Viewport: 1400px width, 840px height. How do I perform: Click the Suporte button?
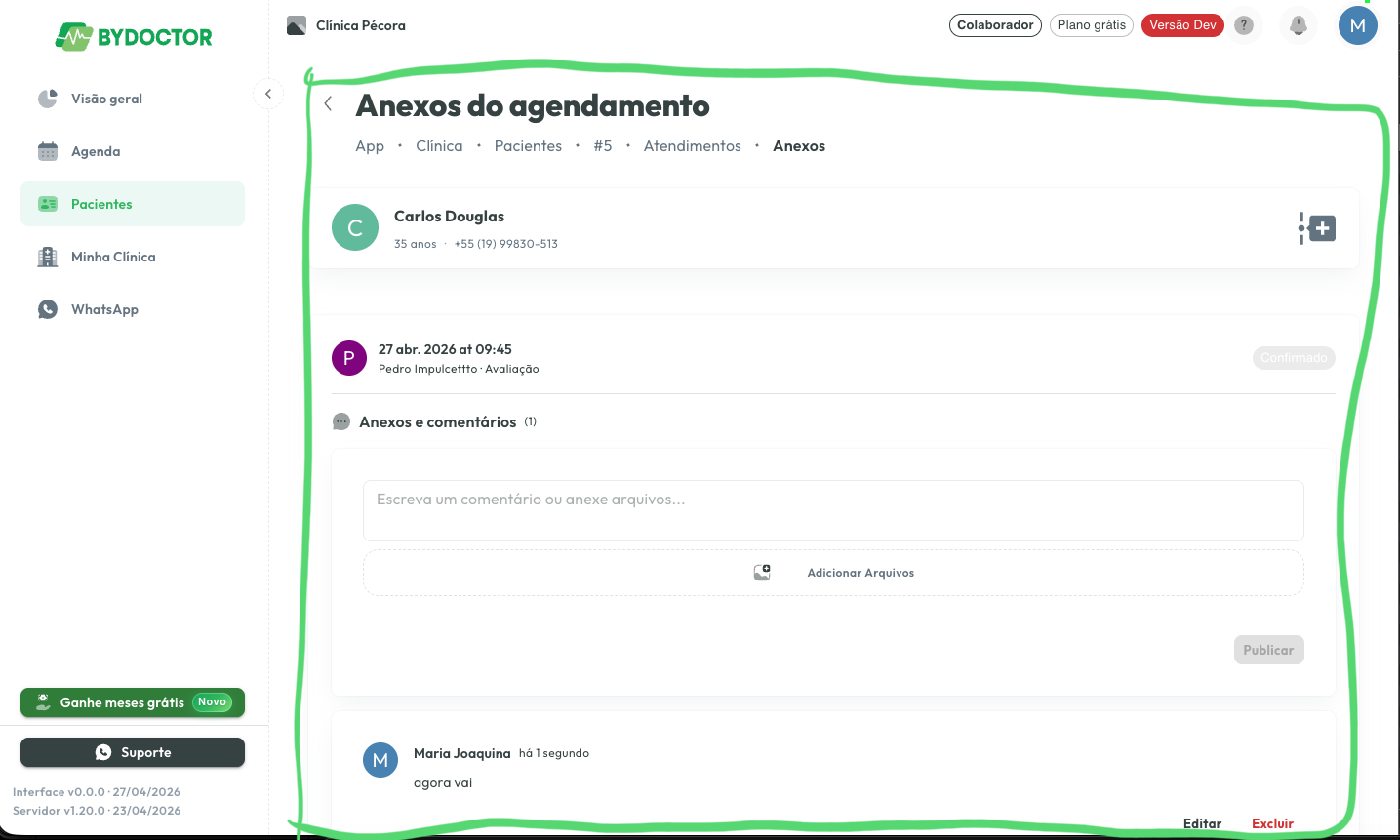coord(133,752)
